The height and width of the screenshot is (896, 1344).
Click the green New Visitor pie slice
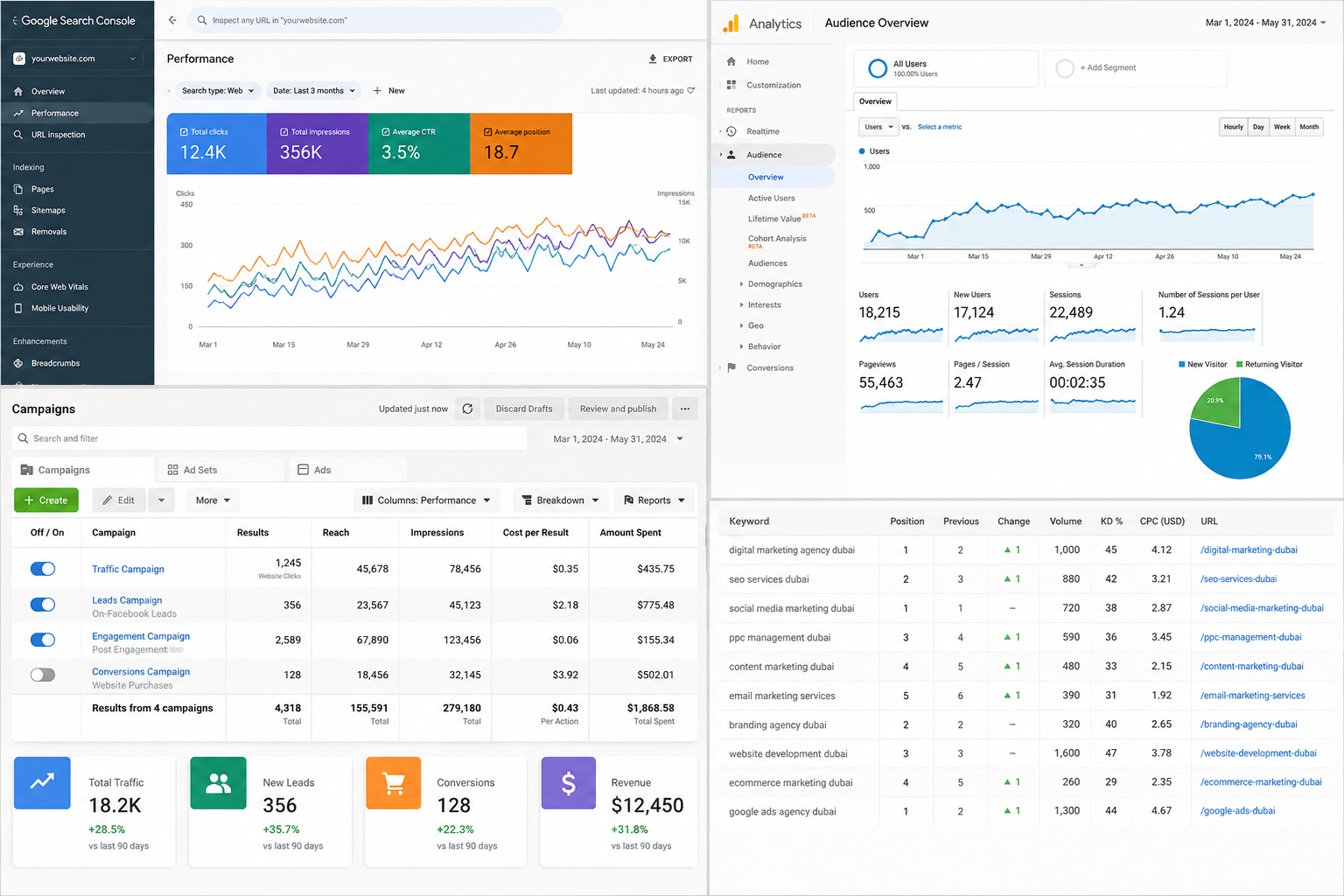click(x=1217, y=402)
